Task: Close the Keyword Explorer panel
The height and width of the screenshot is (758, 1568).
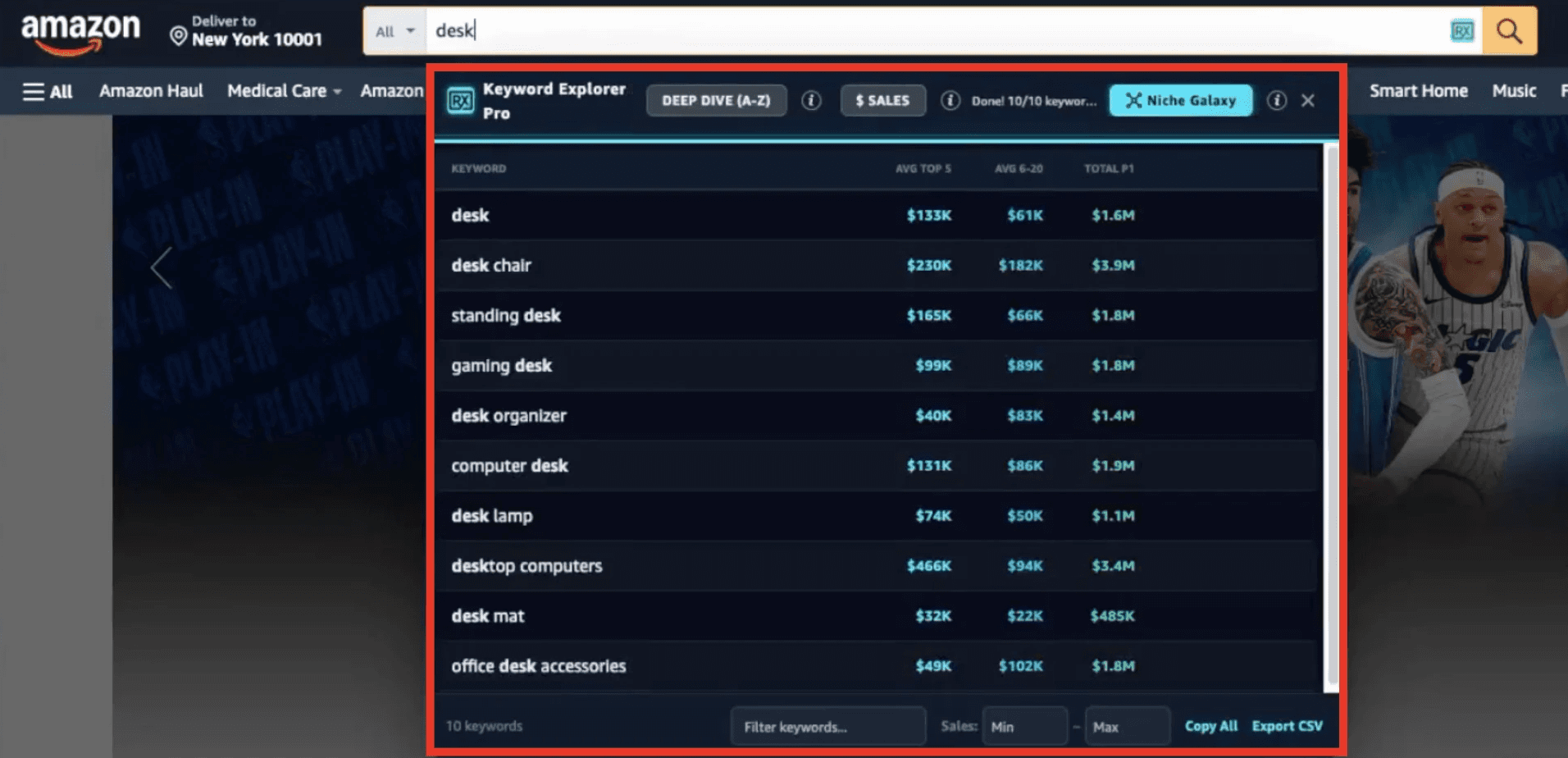Action: (x=1308, y=100)
